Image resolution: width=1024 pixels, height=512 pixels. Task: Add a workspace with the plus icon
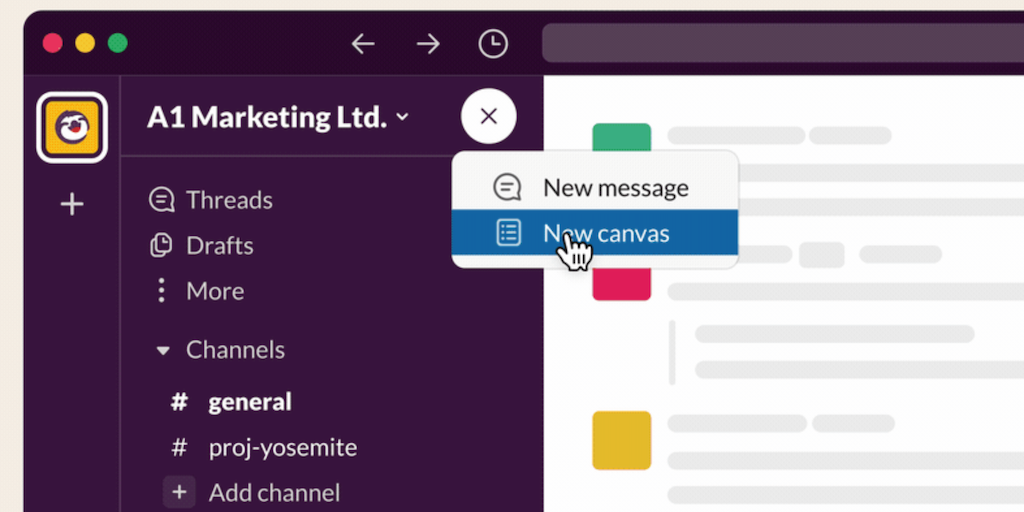tap(72, 204)
